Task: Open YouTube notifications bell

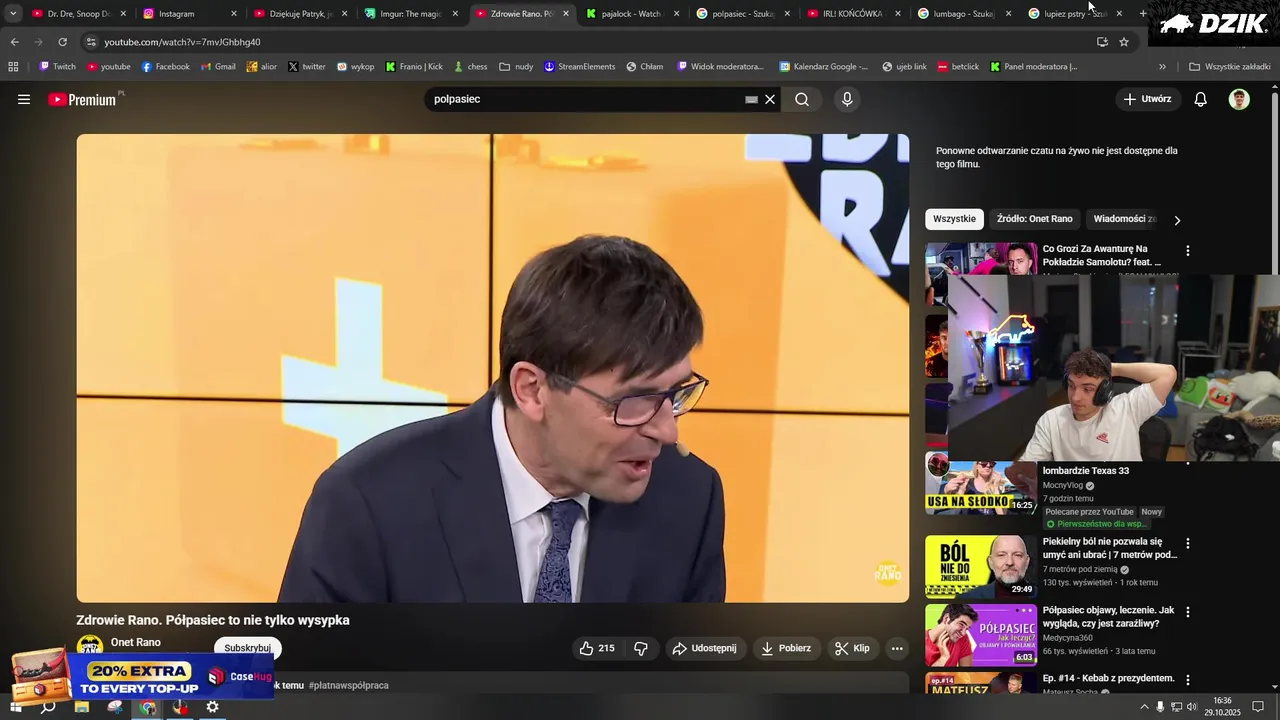Action: pyautogui.click(x=1201, y=99)
